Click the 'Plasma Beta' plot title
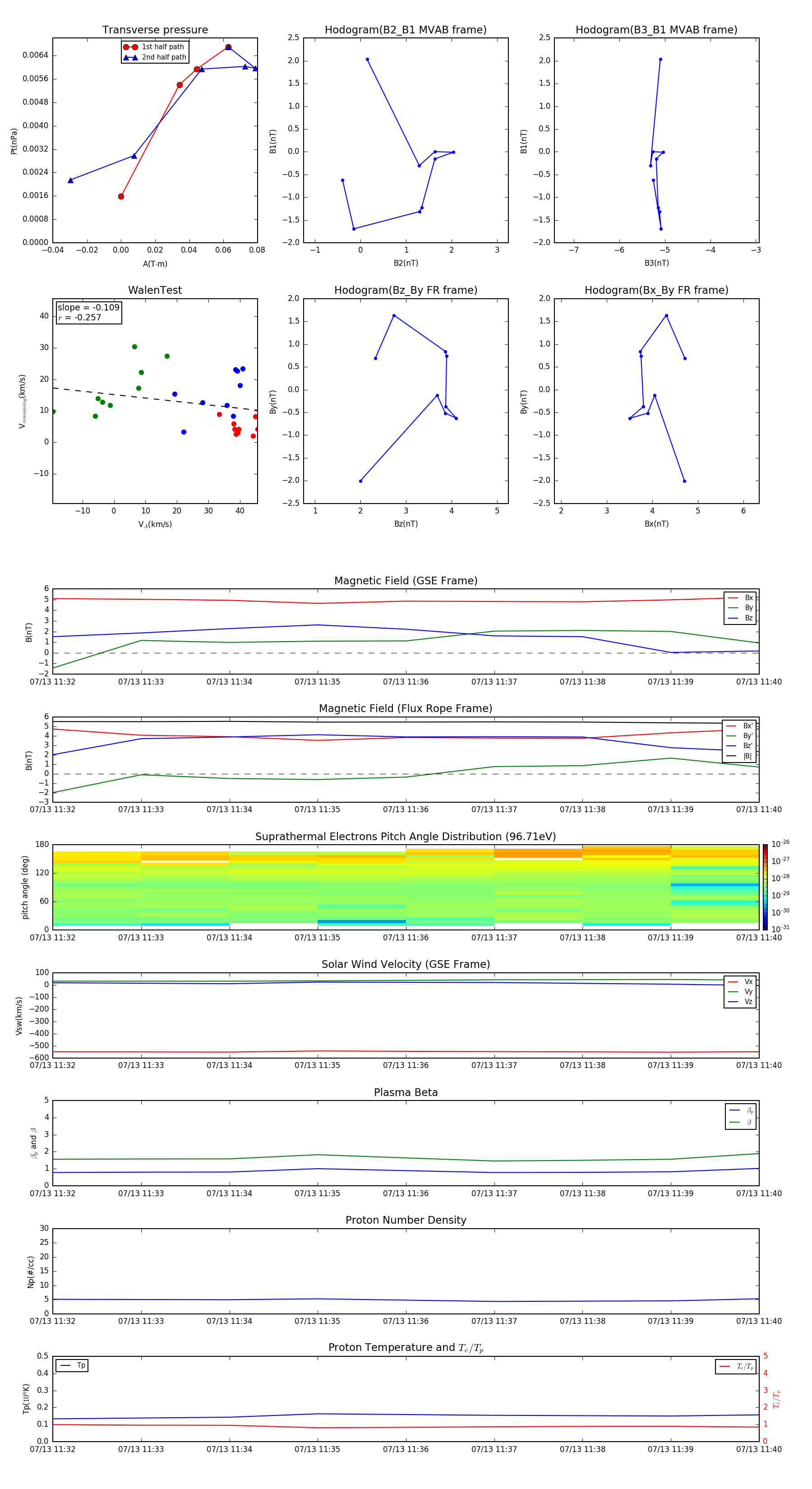This screenshot has height=1489, width=812. click(406, 1093)
